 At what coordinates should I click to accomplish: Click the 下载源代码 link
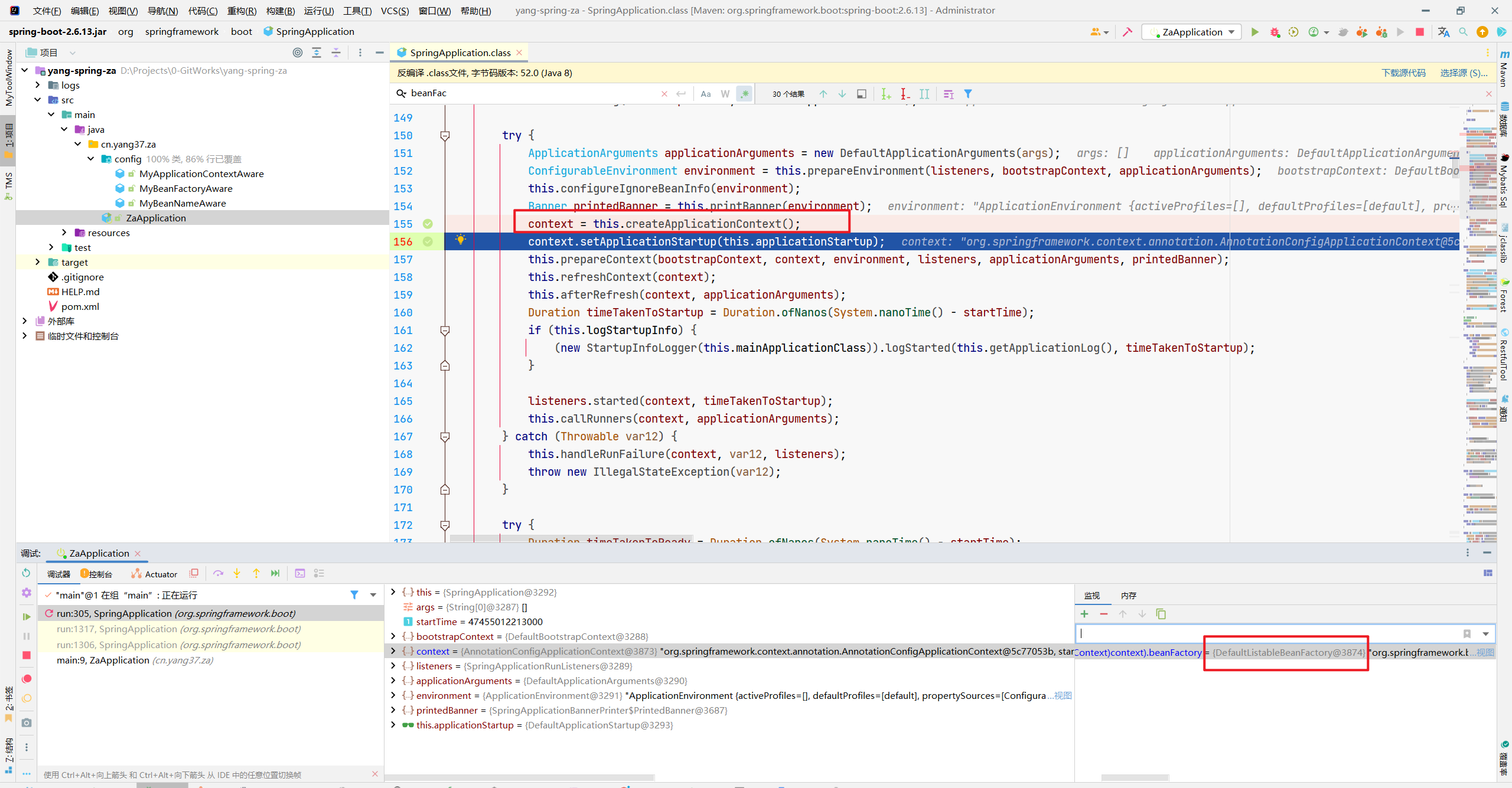coord(1403,73)
